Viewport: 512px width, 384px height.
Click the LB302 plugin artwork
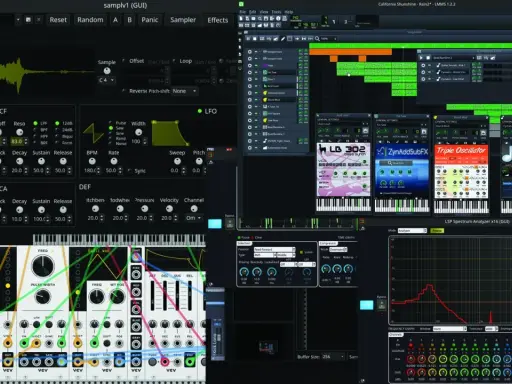[x=343, y=170]
